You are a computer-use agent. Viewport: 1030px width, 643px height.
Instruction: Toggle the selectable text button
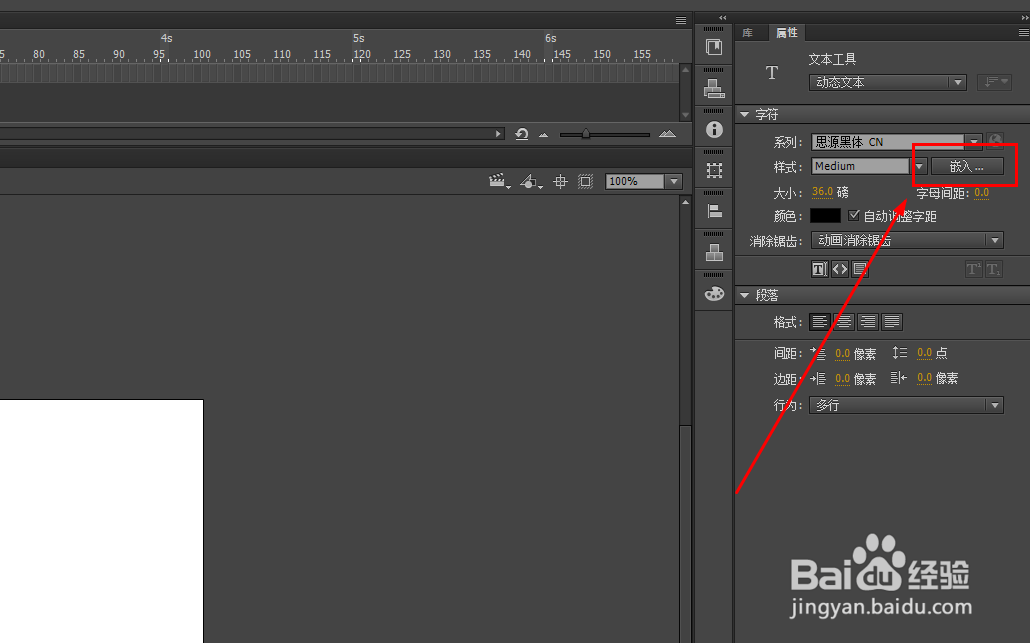point(819,269)
